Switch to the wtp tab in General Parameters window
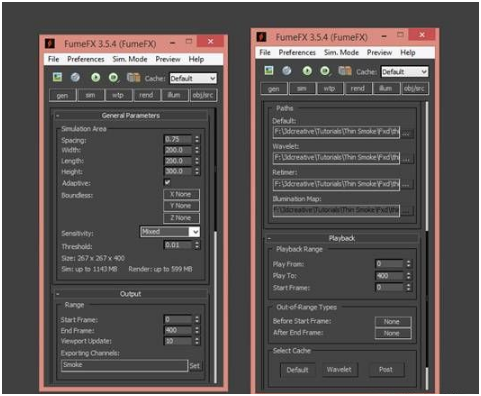Viewport: 481px width, 396px height. coord(118,95)
